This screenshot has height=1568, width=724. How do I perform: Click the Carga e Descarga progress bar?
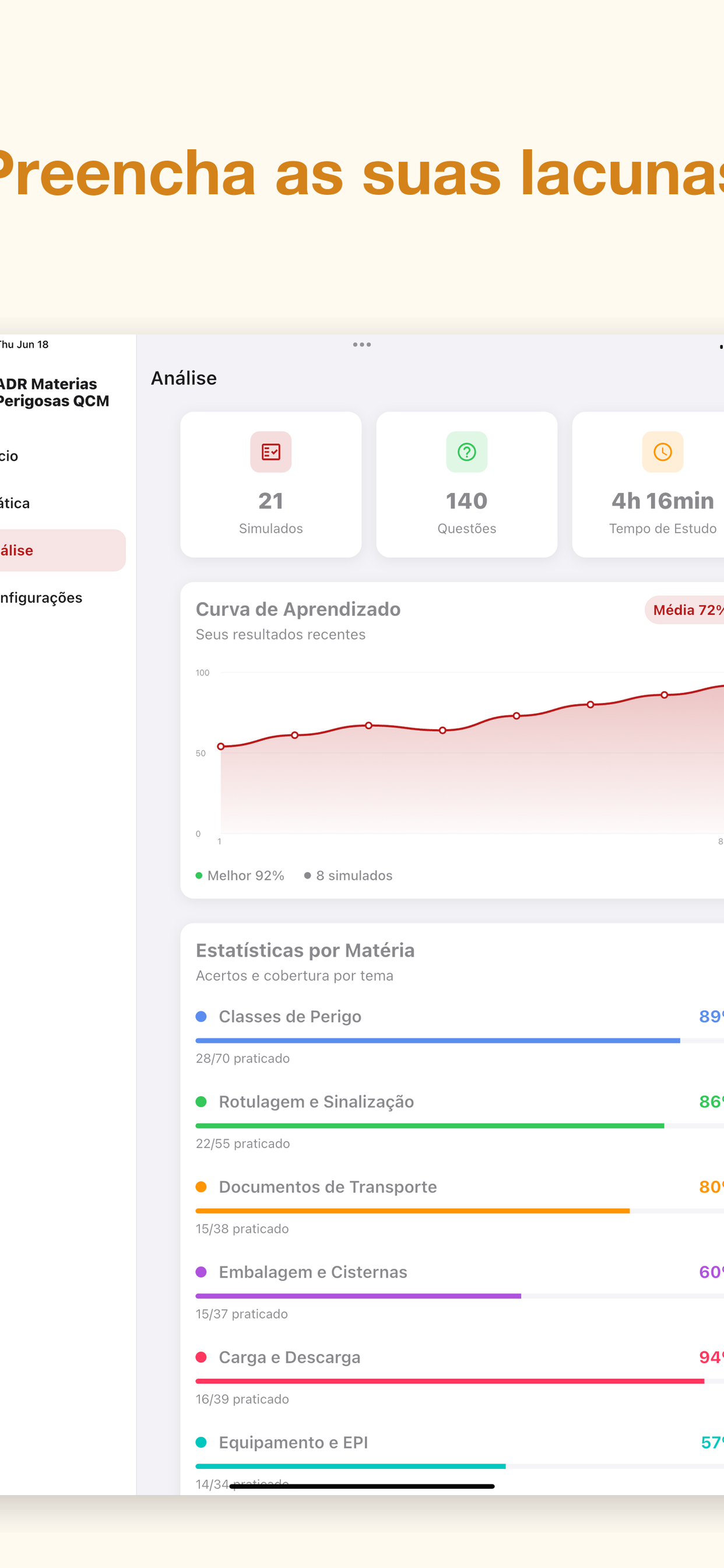[x=460, y=1382]
